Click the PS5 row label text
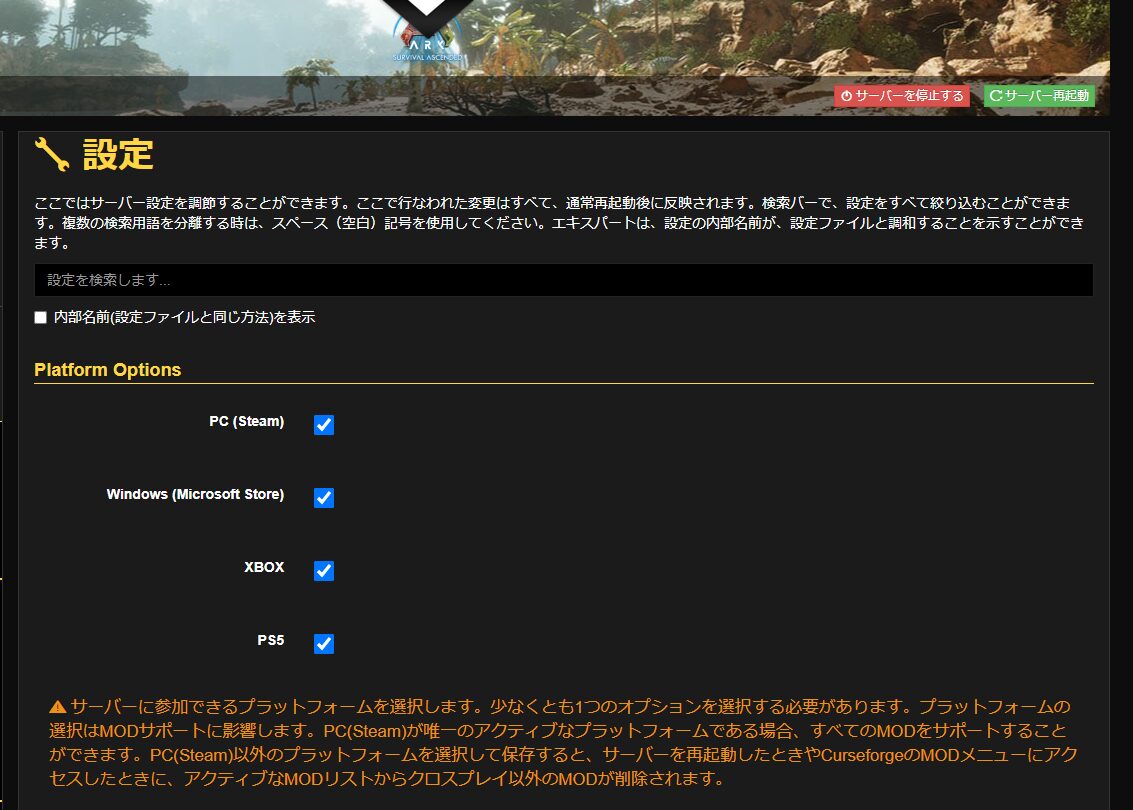This screenshot has width=1133, height=810. [x=272, y=640]
